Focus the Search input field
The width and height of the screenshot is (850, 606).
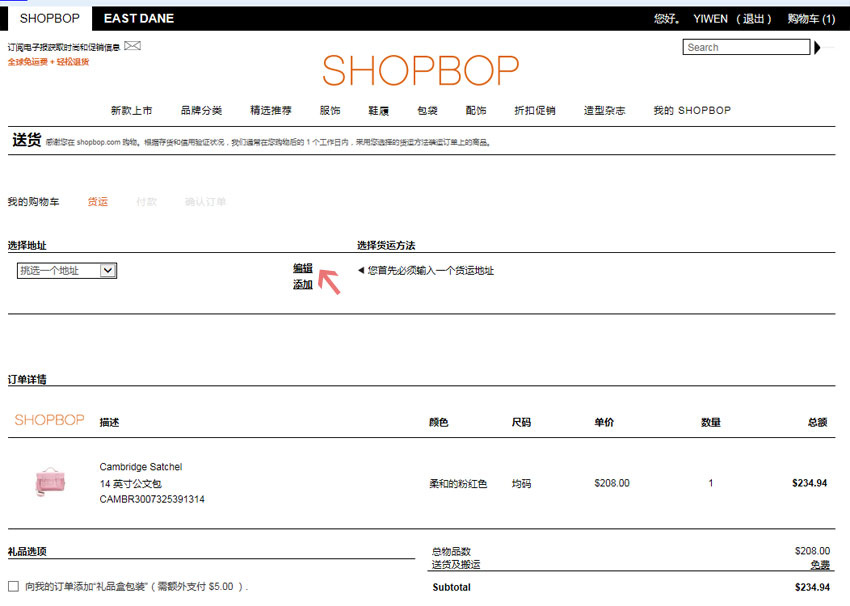coord(746,47)
